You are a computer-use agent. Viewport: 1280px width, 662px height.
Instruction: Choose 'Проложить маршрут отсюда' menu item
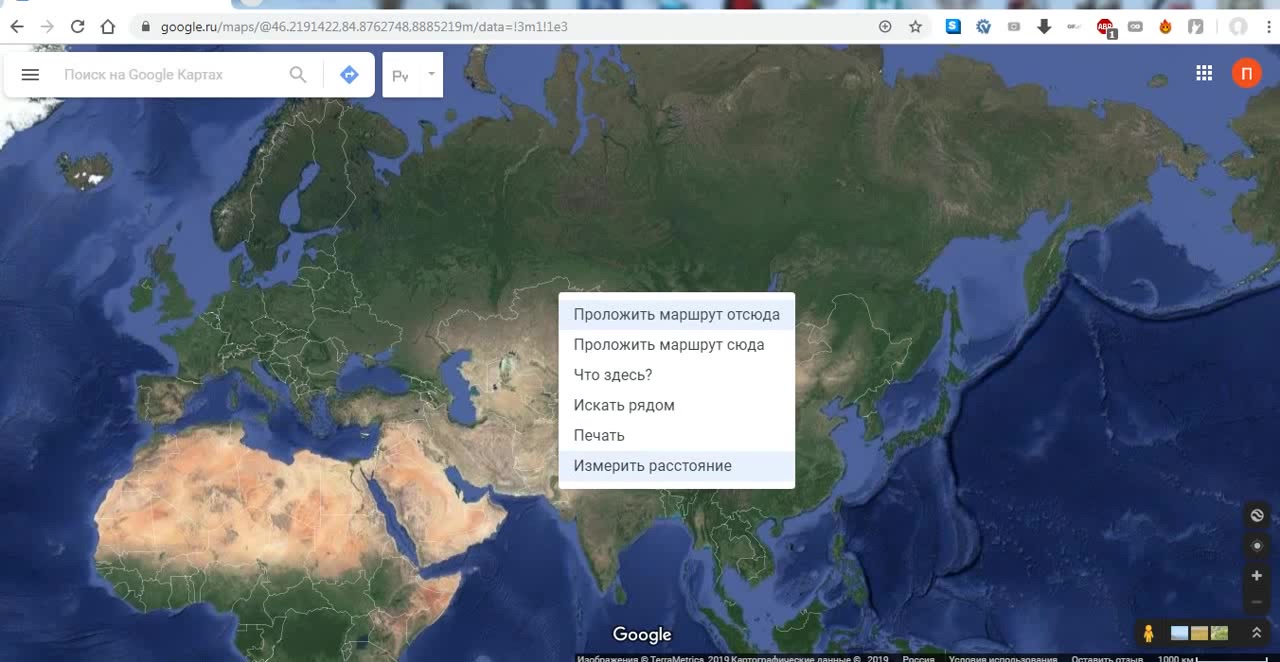point(676,314)
